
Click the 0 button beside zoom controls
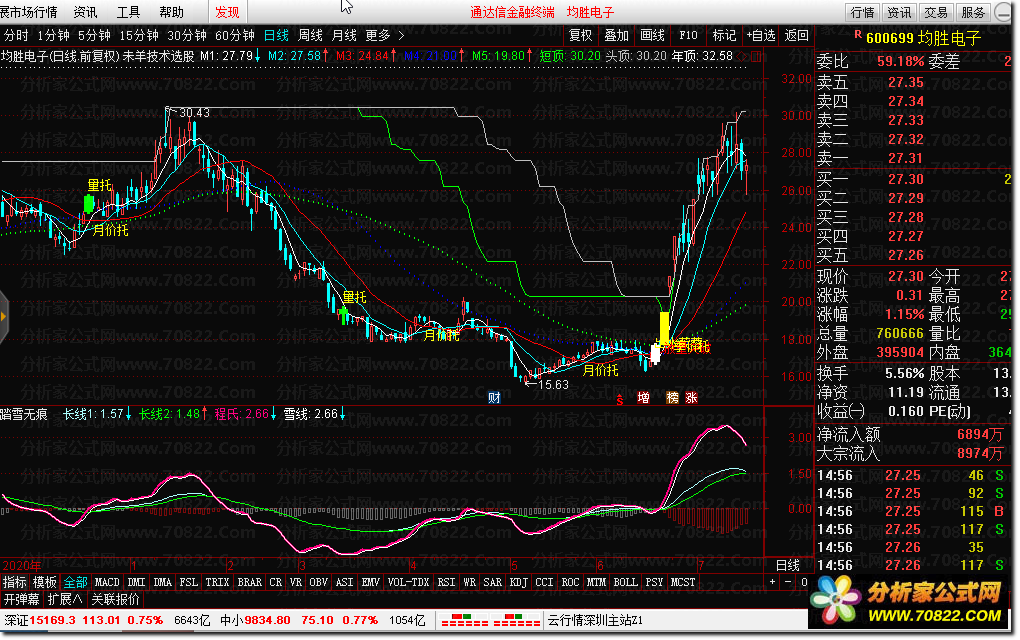pos(803,582)
